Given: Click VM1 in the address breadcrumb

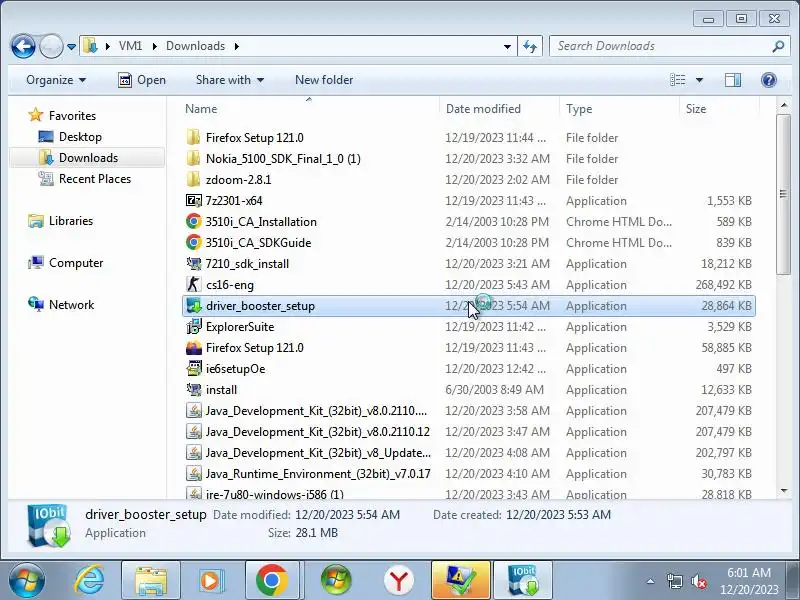Looking at the screenshot, I should 131,46.
